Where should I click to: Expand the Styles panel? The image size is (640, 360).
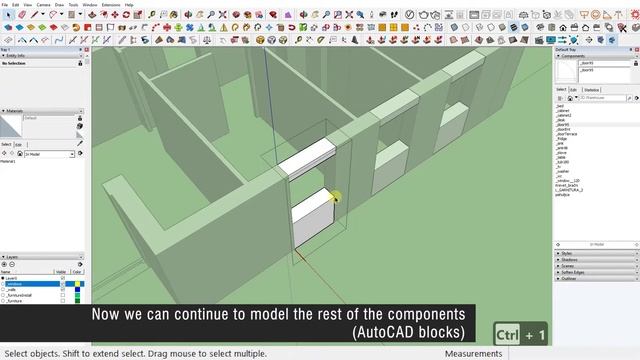pos(597,253)
